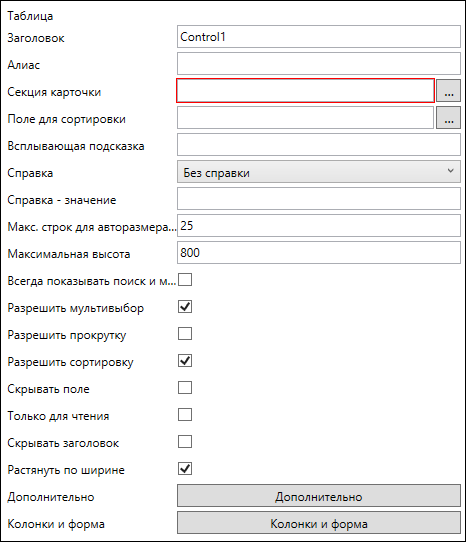This screenshot has width=466, height=542.
Task: Disable Разрешить сортировку checkbox
Action: (x=185, y=361)
